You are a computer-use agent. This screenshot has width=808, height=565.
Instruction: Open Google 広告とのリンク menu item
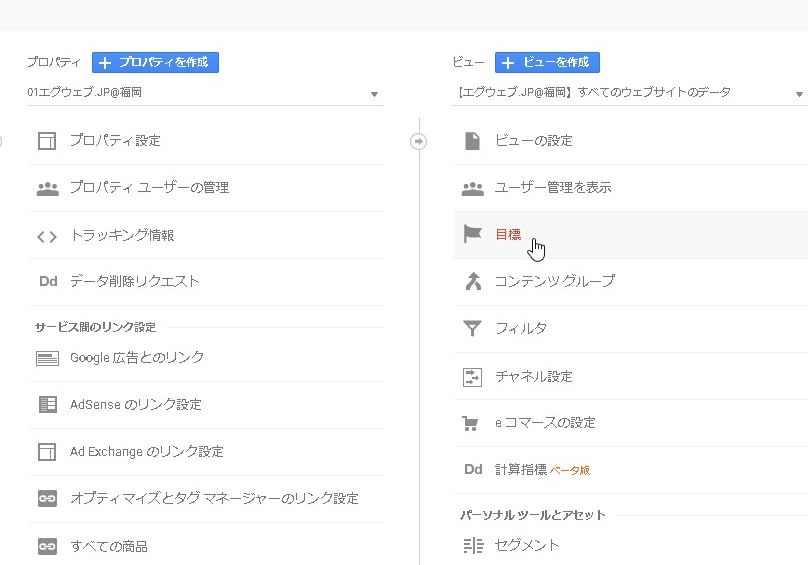point(137,358)
